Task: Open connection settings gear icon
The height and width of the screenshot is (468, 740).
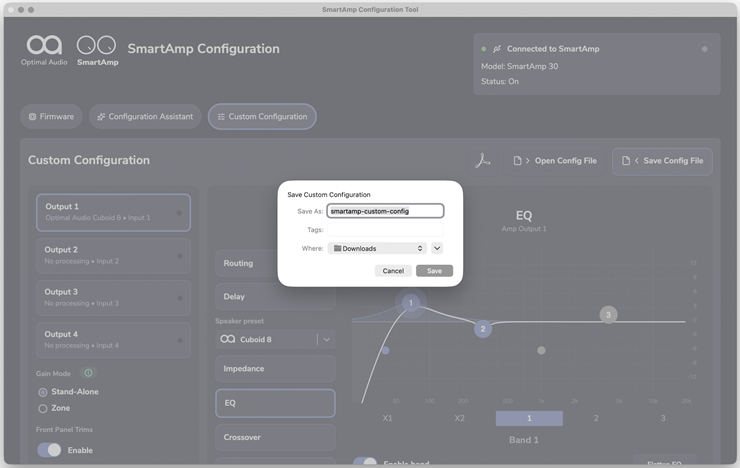Action: 704,49
